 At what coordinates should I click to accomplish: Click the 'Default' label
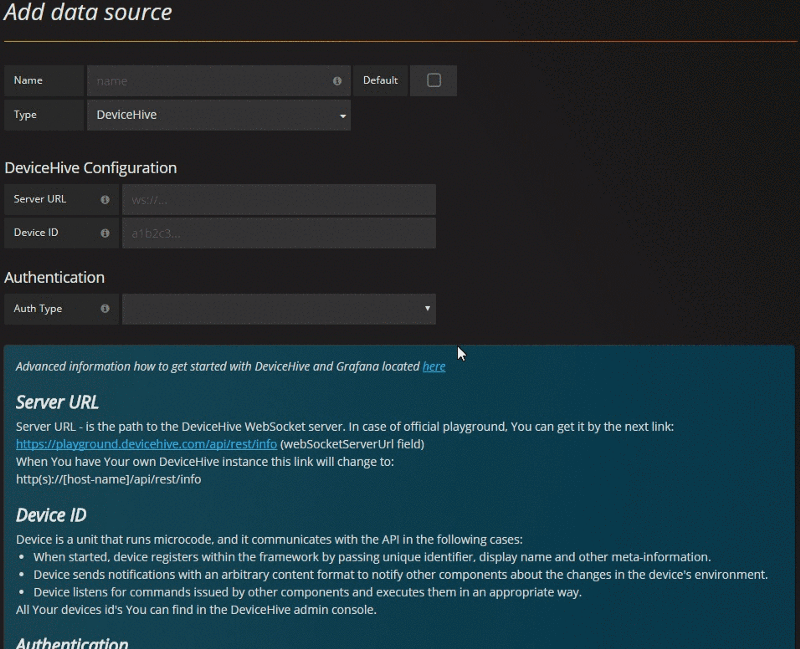pos(380,80)
